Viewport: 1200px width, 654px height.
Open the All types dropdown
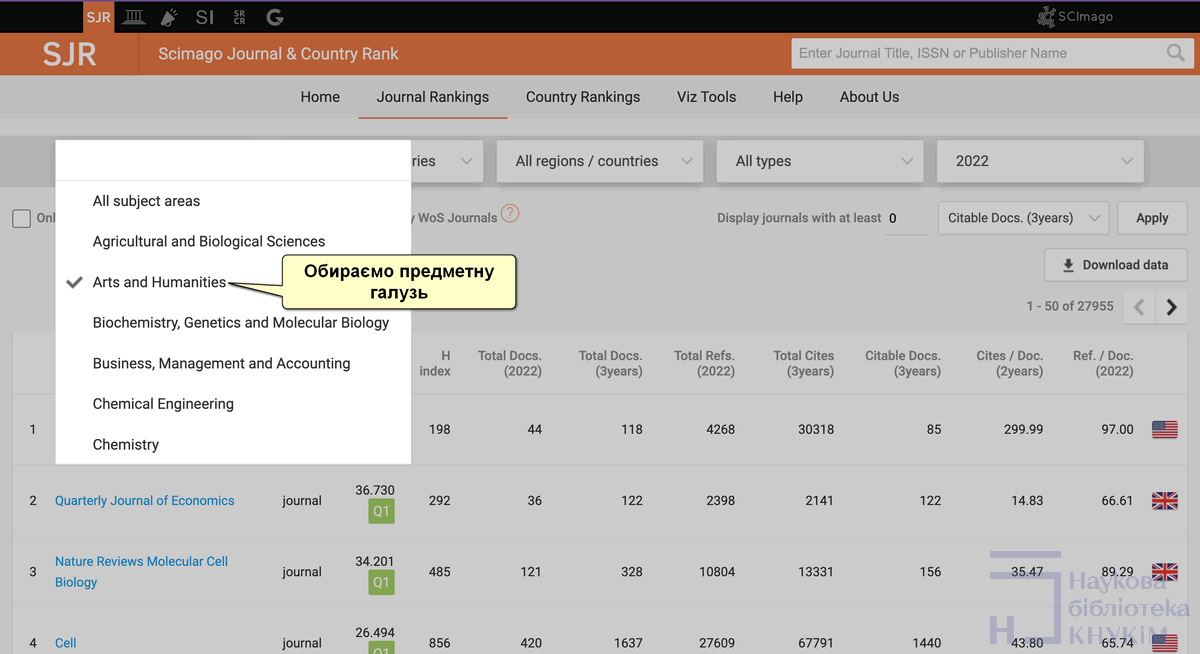821,161
